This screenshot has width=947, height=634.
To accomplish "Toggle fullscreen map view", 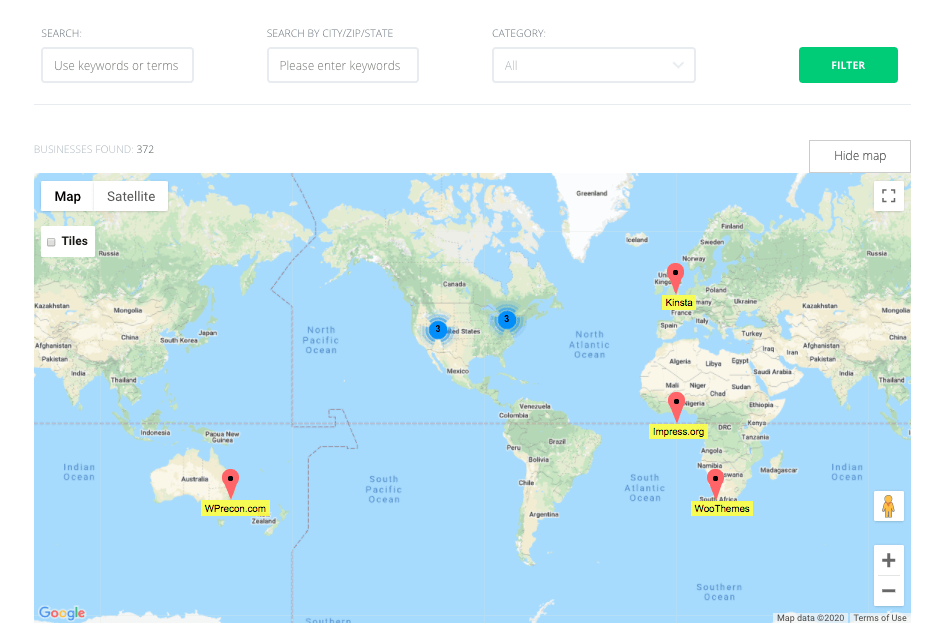I will coord(888,196).
